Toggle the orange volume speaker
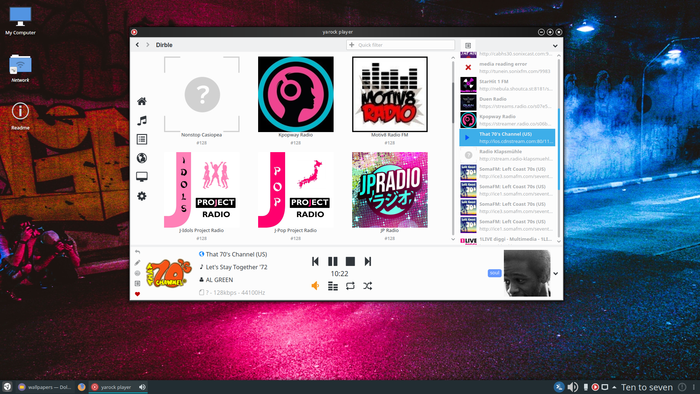700x394 pixels. [x=315, y=286]
